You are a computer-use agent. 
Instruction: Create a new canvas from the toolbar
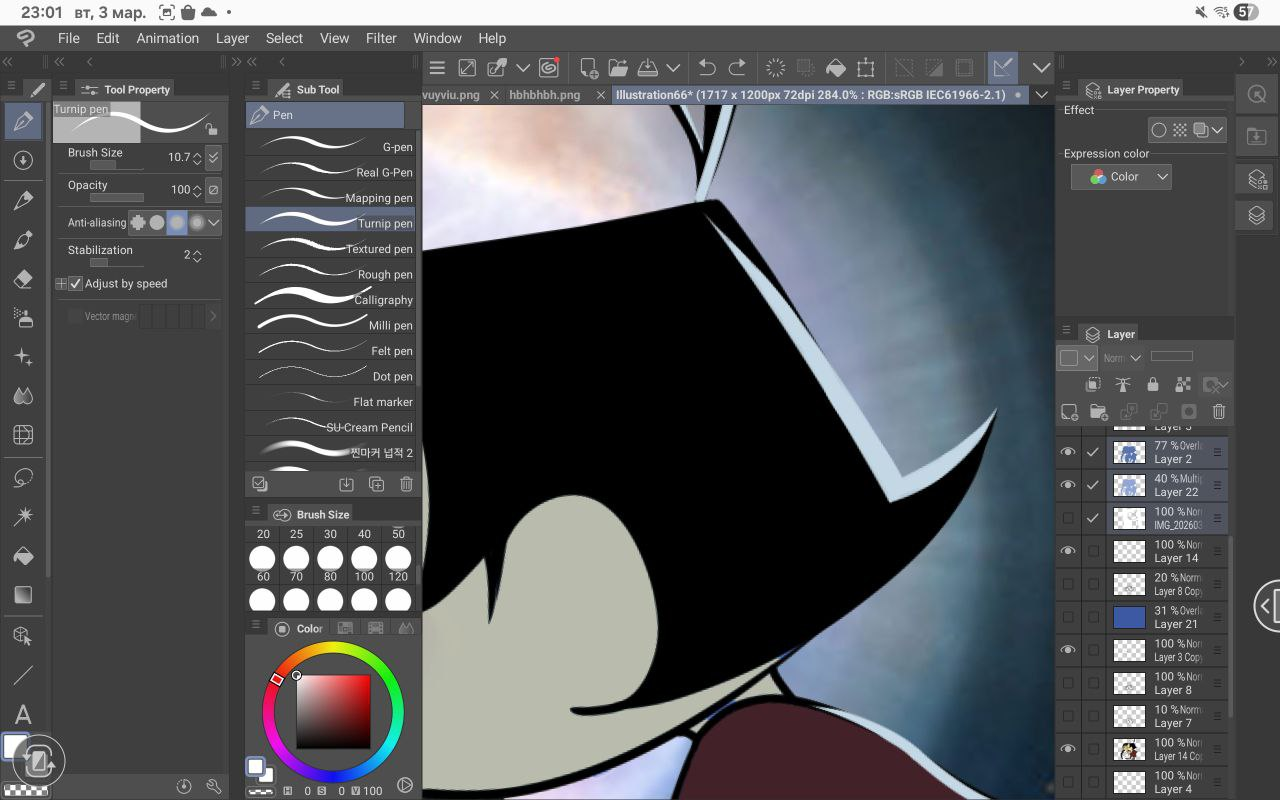tap(588, 68)
